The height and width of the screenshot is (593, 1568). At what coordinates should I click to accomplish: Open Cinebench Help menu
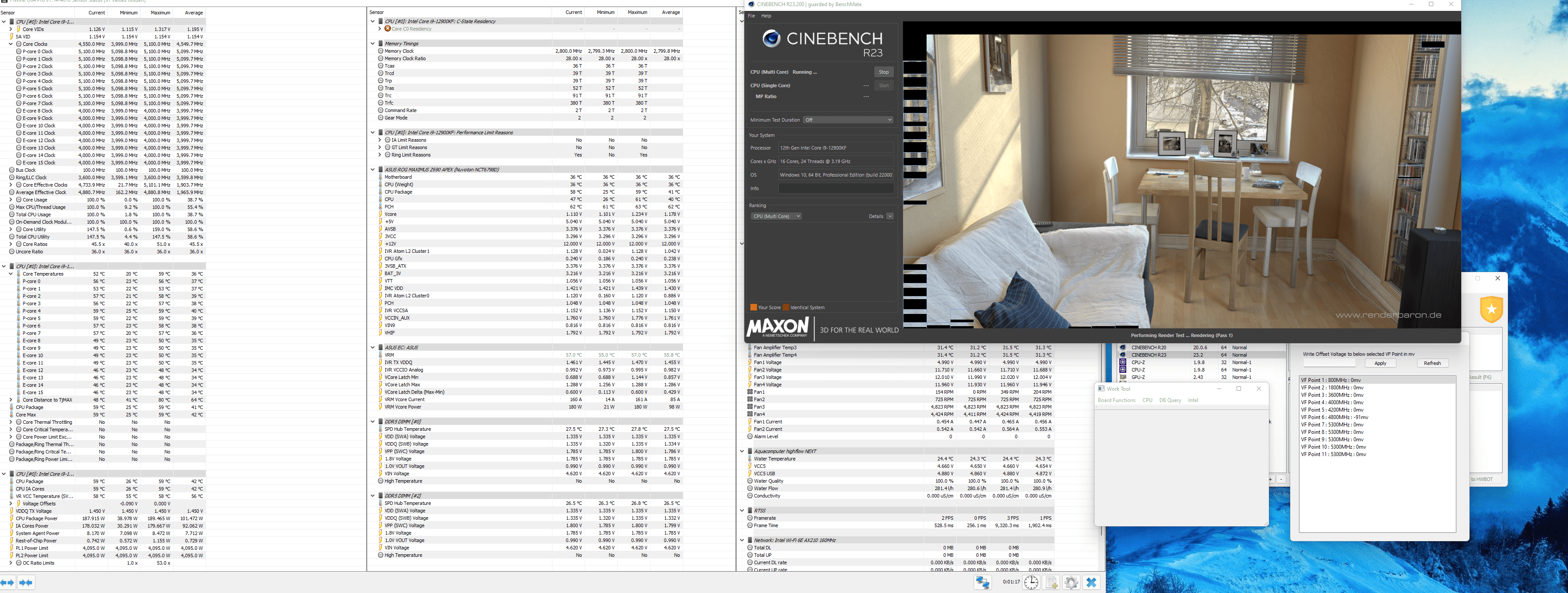(766, 16)
